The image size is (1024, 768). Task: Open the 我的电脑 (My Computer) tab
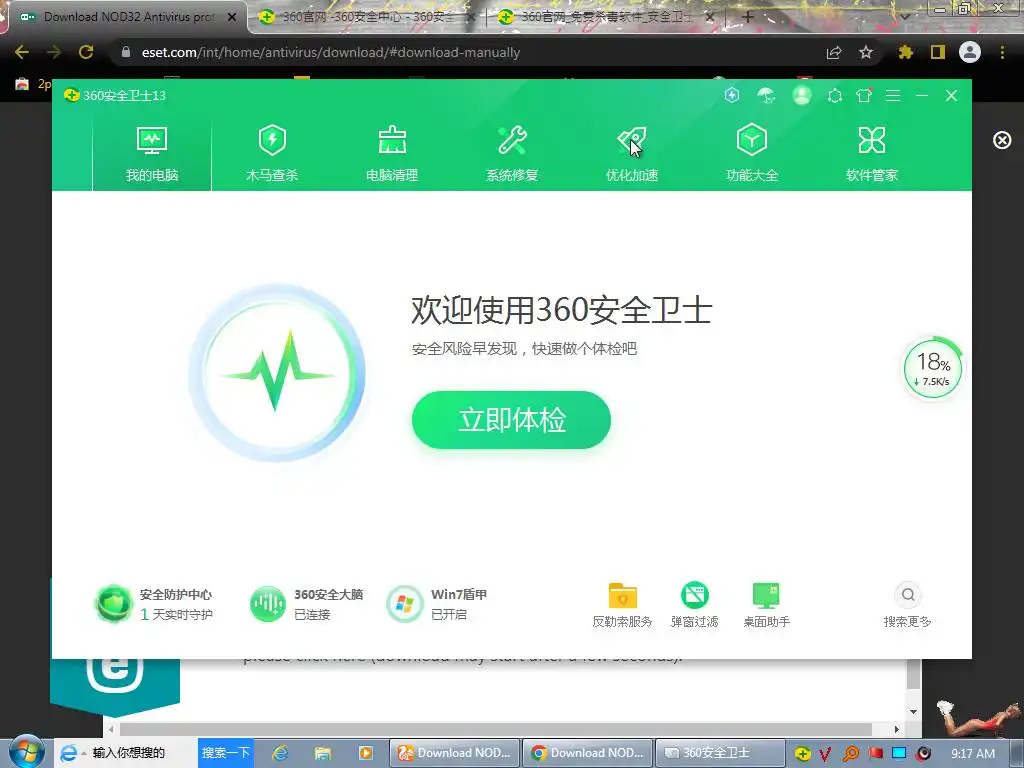pyautogui.click(x=152, y=154)
